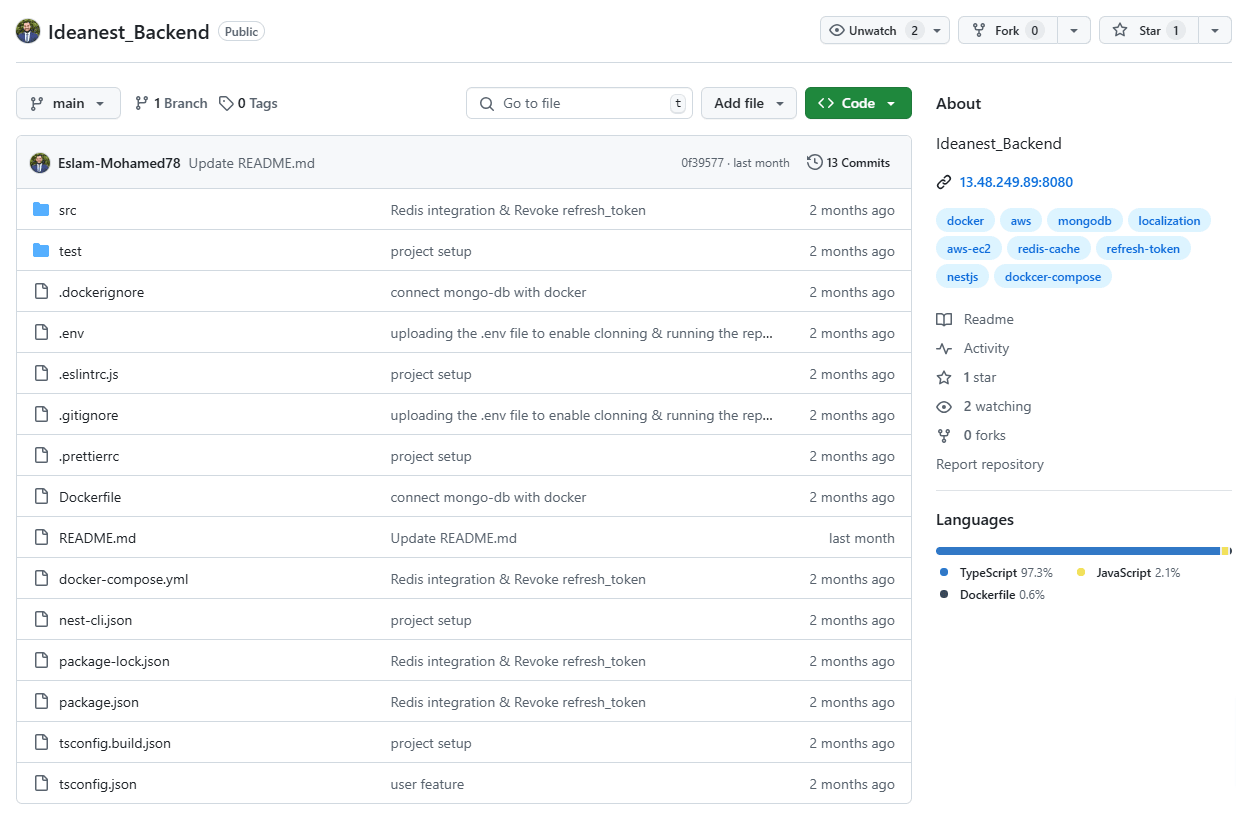
Task: Open the .gitignore file
Action: (88, 415)
